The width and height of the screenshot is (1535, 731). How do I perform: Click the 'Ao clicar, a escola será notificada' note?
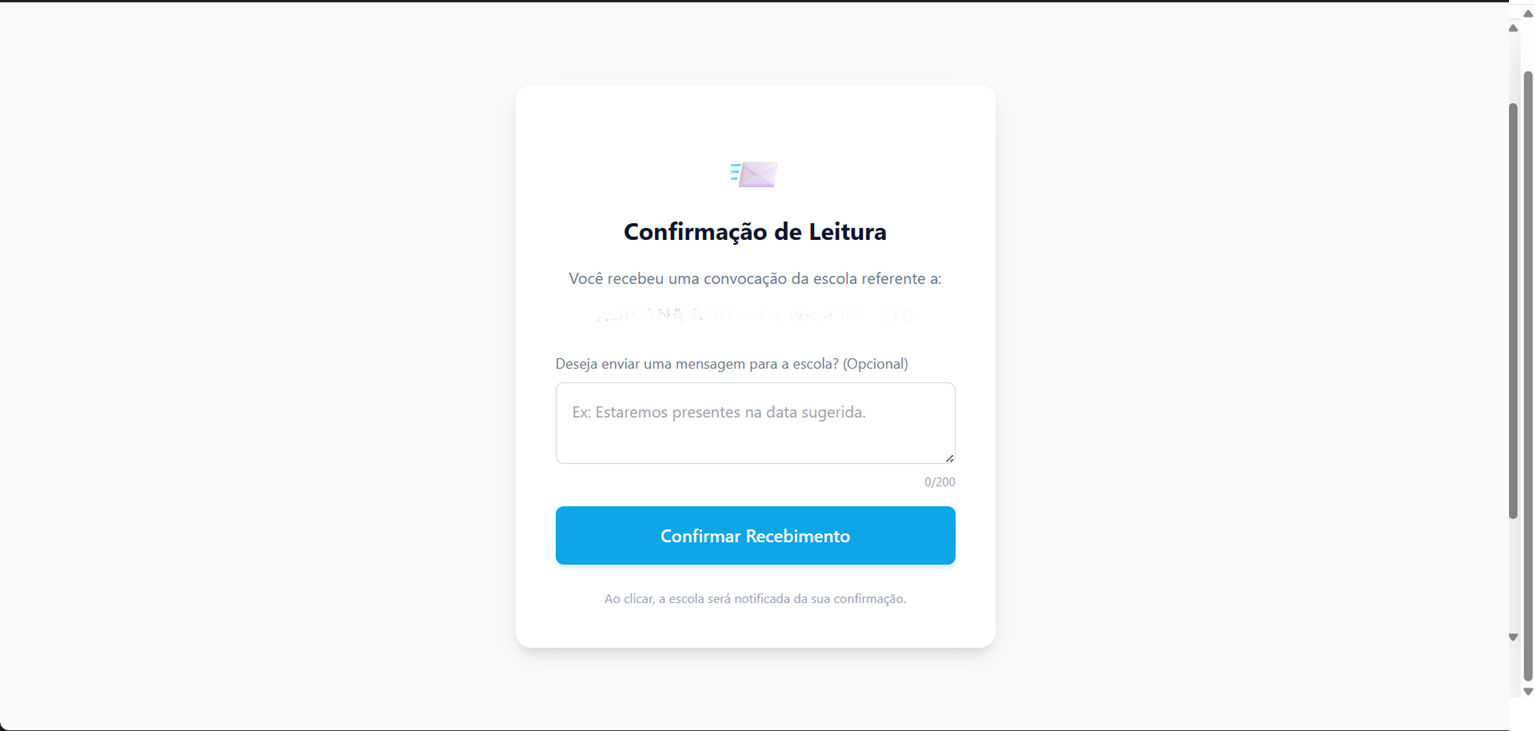(755, 599)
